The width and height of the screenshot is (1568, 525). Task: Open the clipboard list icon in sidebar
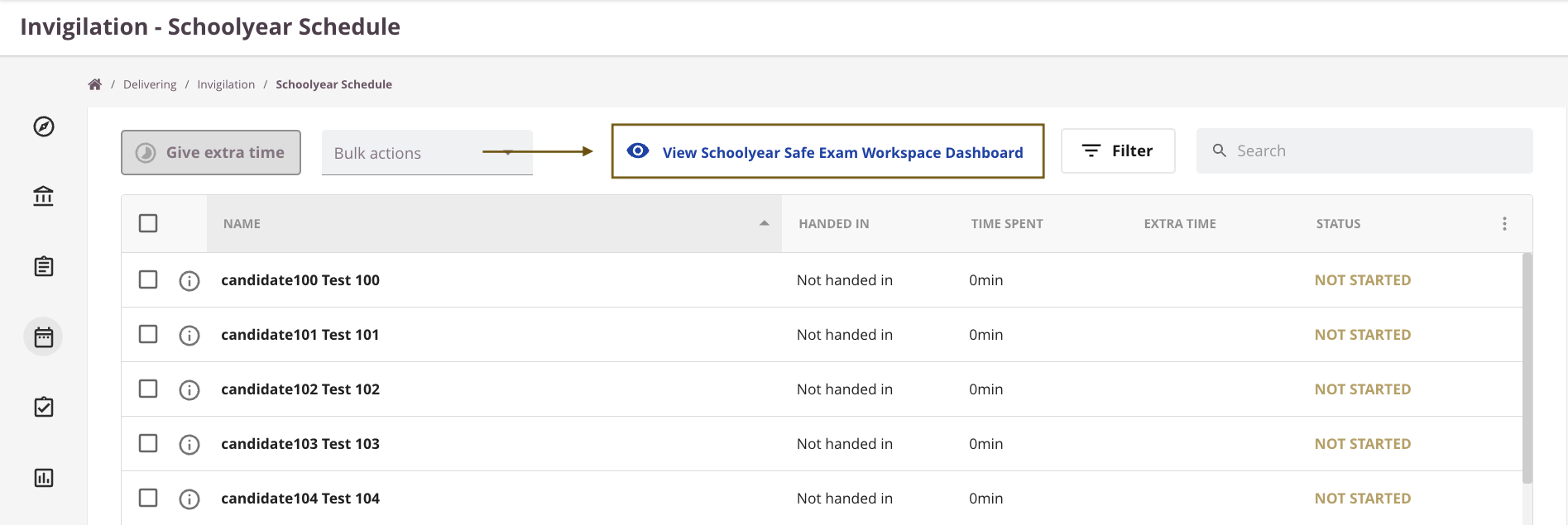coord(44,266)
